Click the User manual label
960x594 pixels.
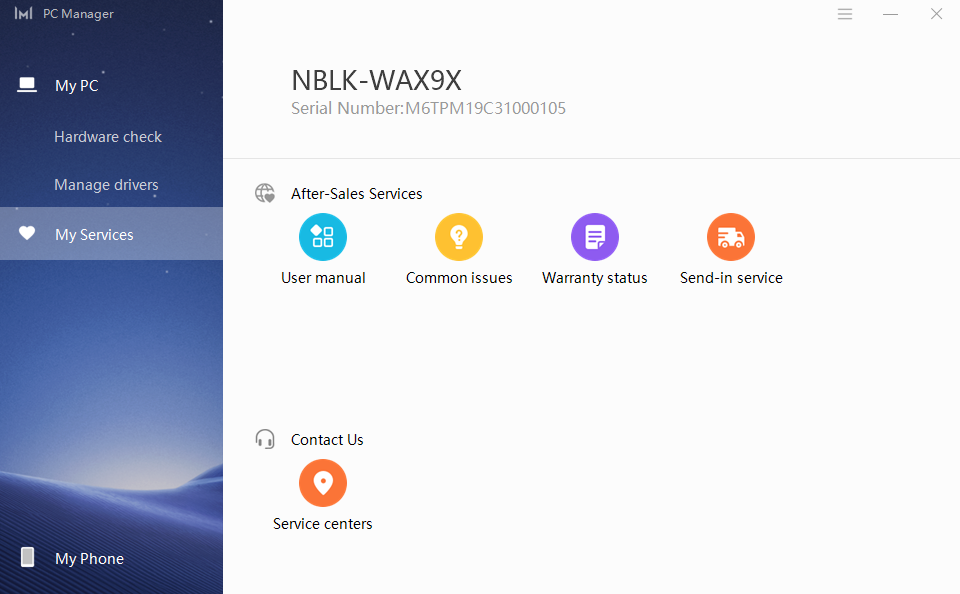click(x=323, y=278)
